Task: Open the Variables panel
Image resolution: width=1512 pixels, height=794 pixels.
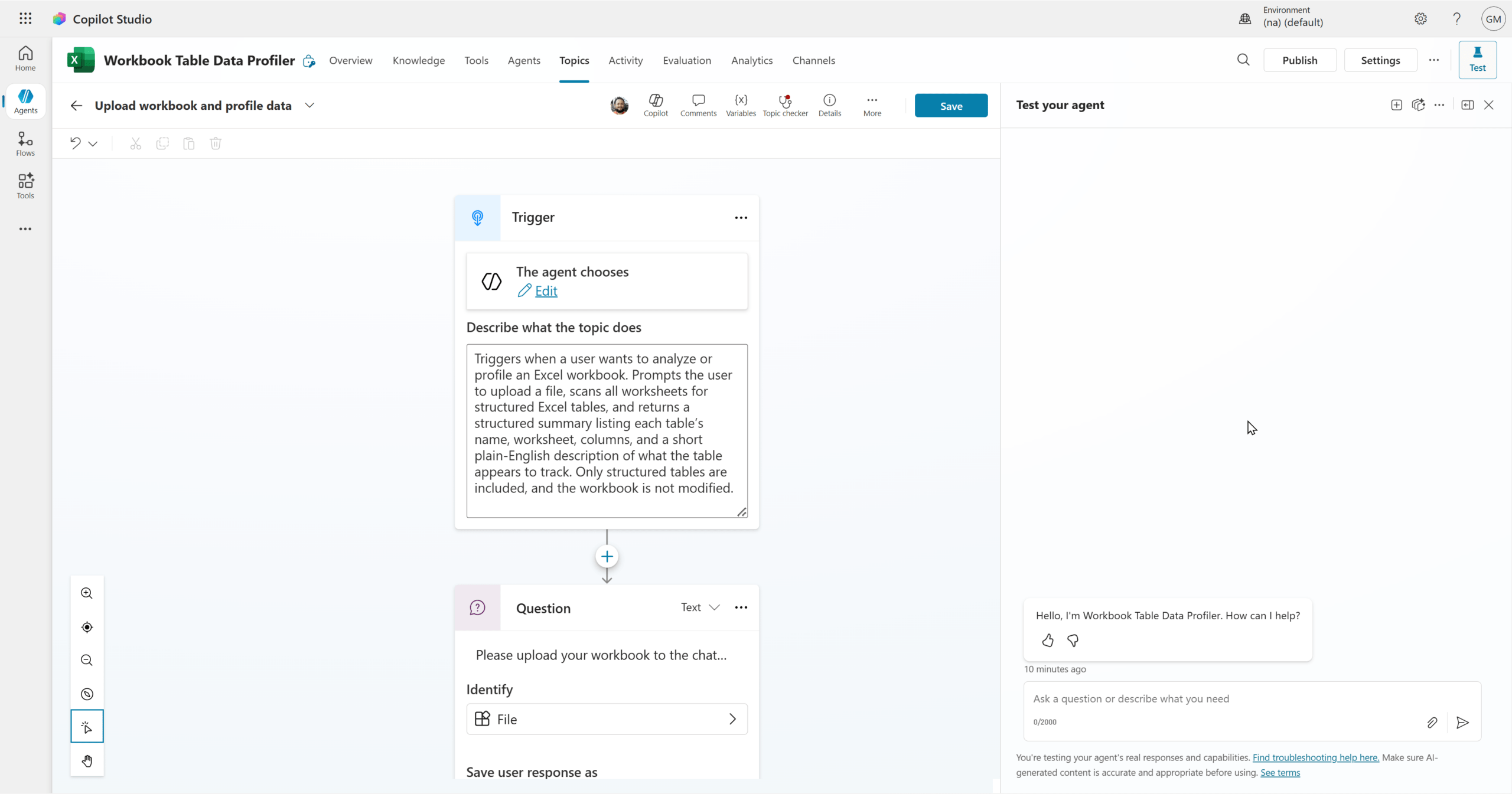Action: click(x=741, y=105)
